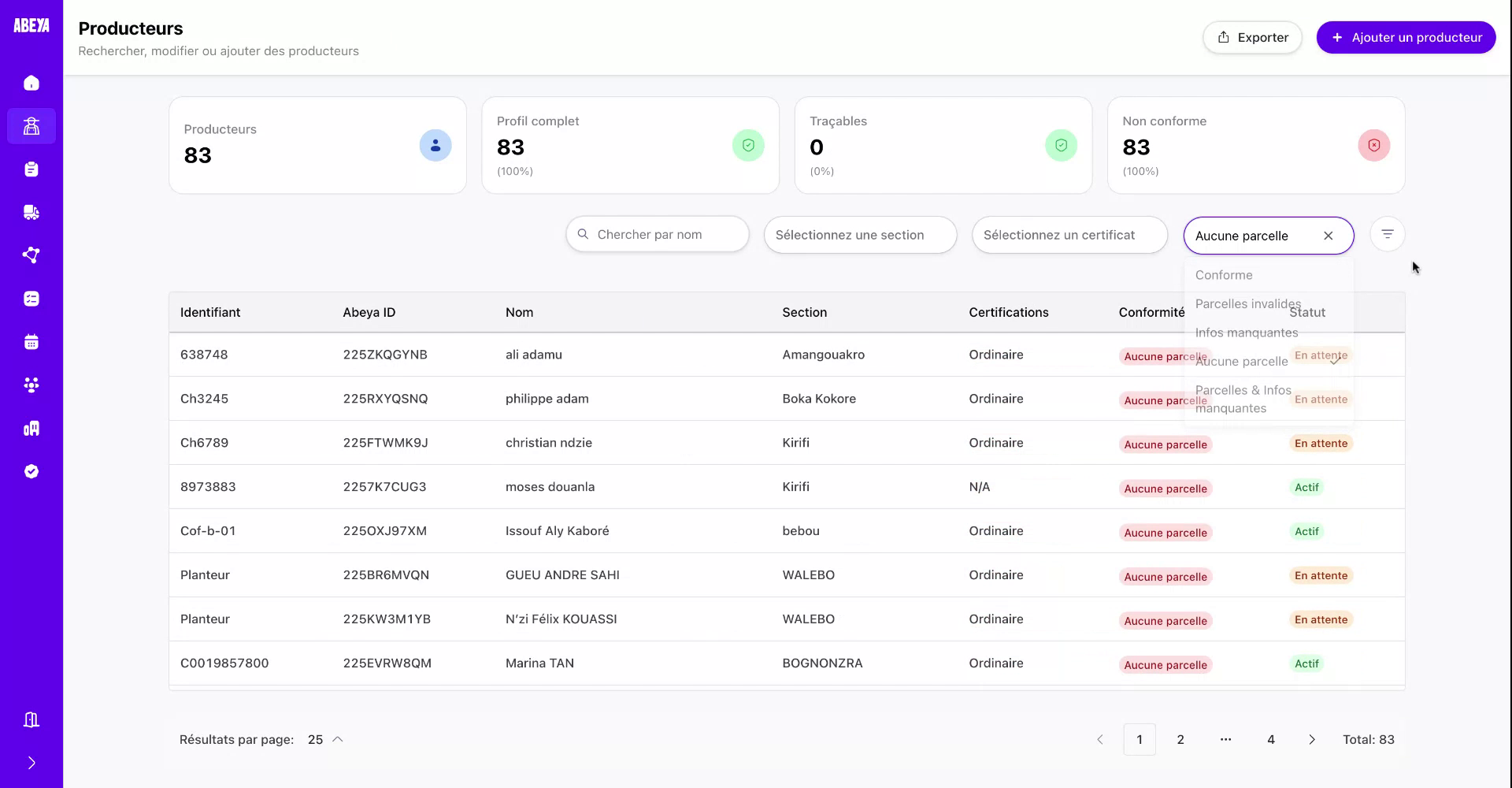Viewport: 1512px width, 788px height.
Task: Clear the Aucune parcelle filter selection
Action: coord(1329,236)
